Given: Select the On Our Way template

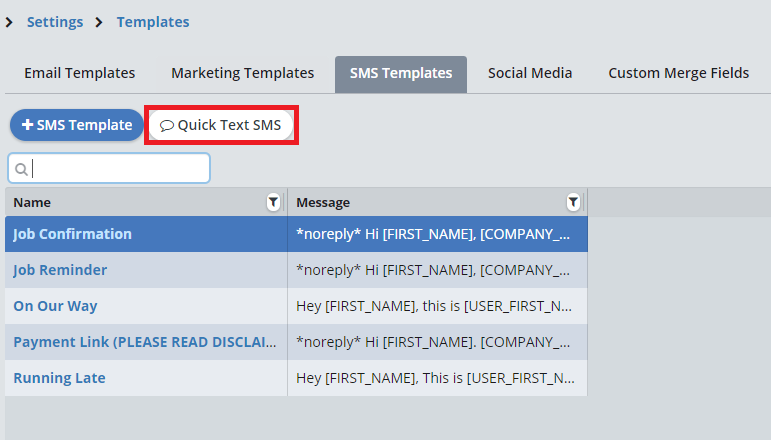Looking at the screenshot, I should pyautogui.click(x=55, y=306).
